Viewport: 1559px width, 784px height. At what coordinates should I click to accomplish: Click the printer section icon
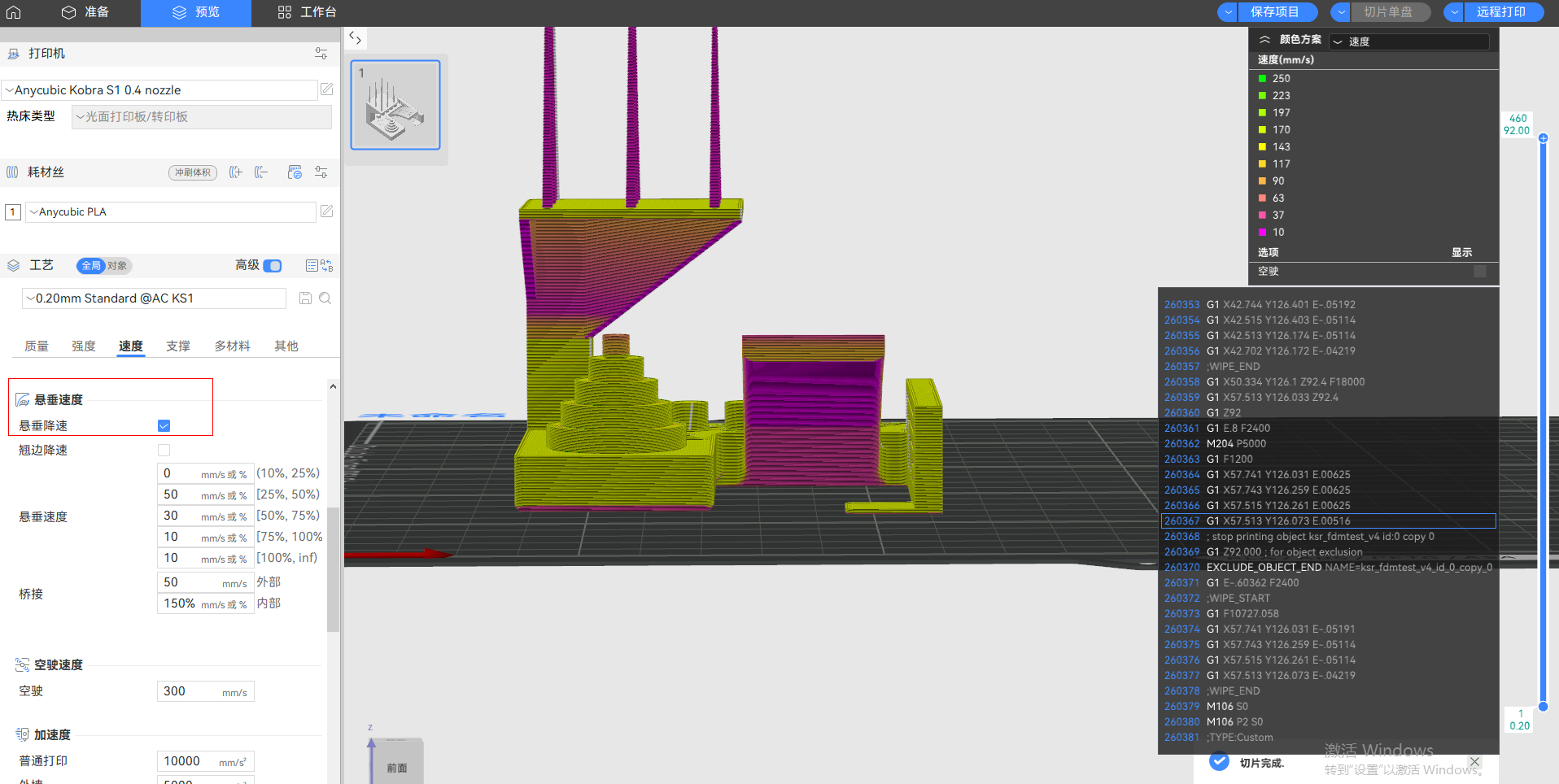point(13,54)
